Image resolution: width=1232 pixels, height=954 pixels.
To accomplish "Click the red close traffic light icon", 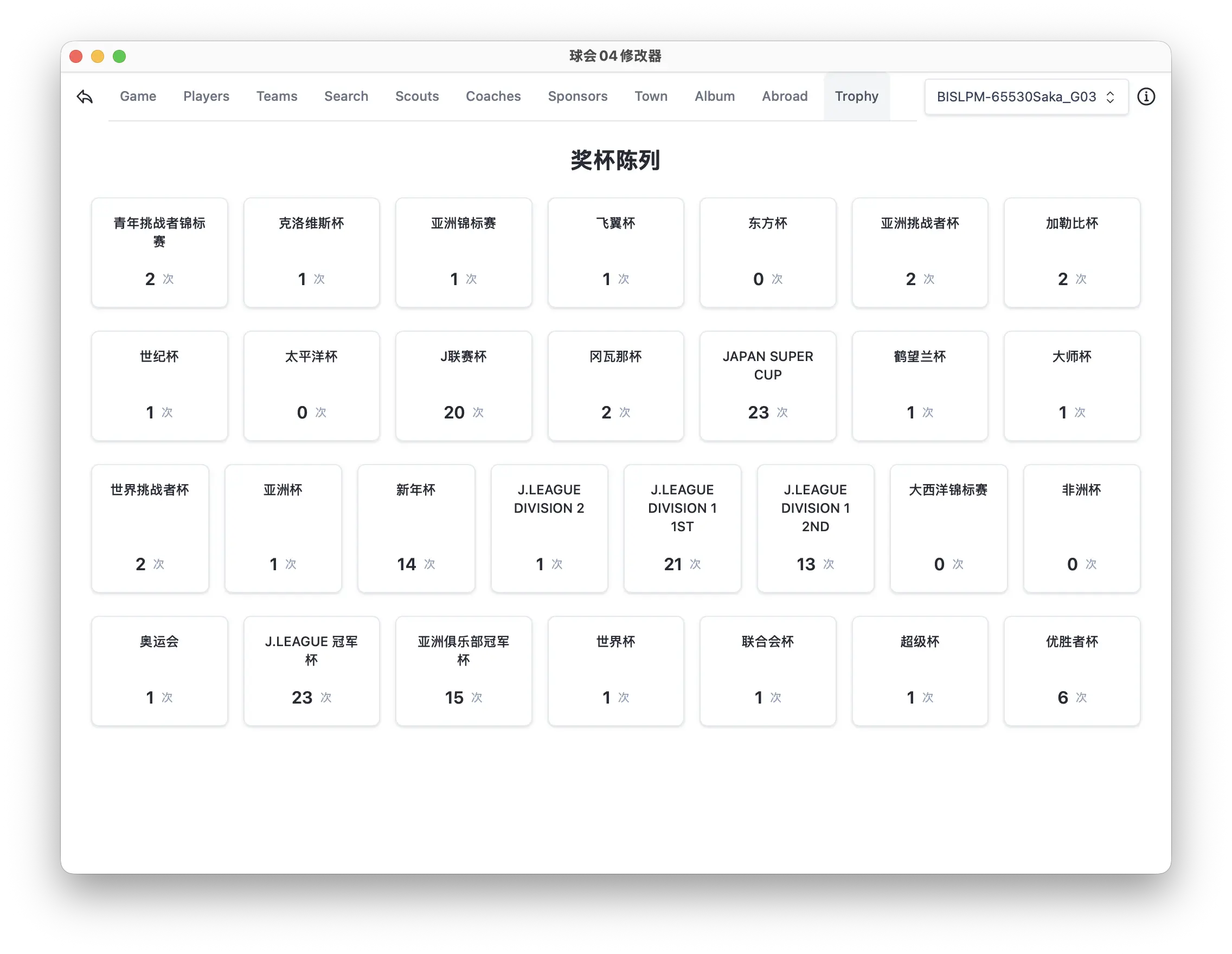I will pos(75,56).
